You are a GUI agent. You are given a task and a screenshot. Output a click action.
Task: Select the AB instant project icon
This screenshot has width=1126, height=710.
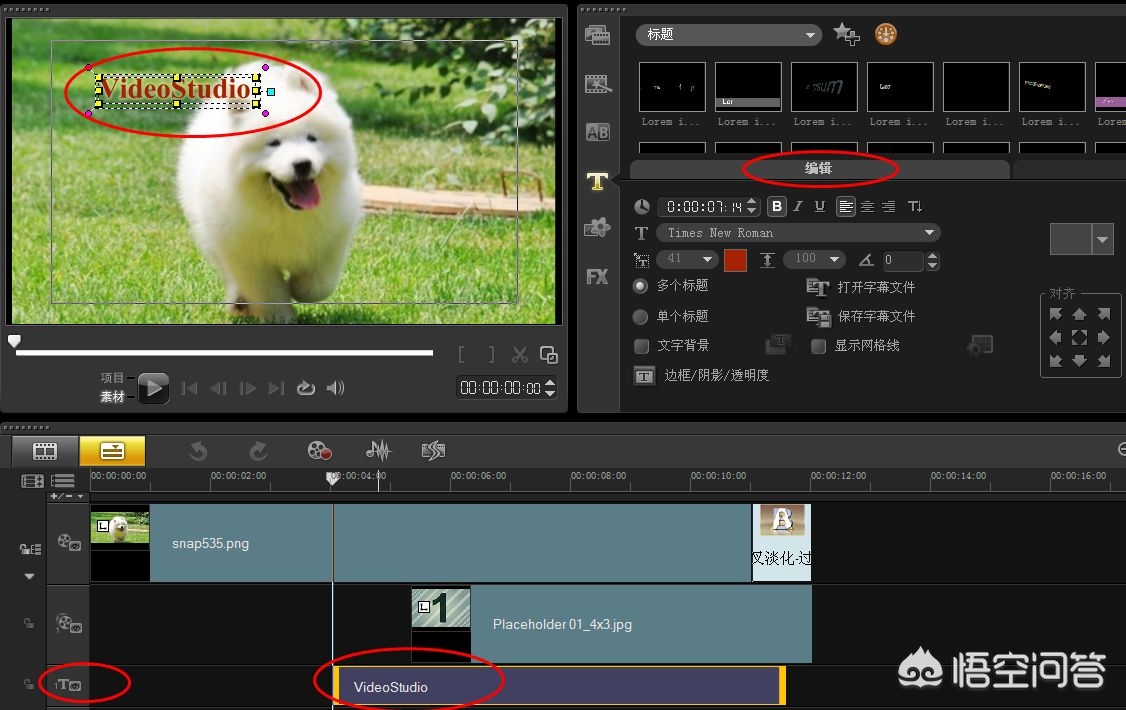pyautogui.click(x=597, y=132)
